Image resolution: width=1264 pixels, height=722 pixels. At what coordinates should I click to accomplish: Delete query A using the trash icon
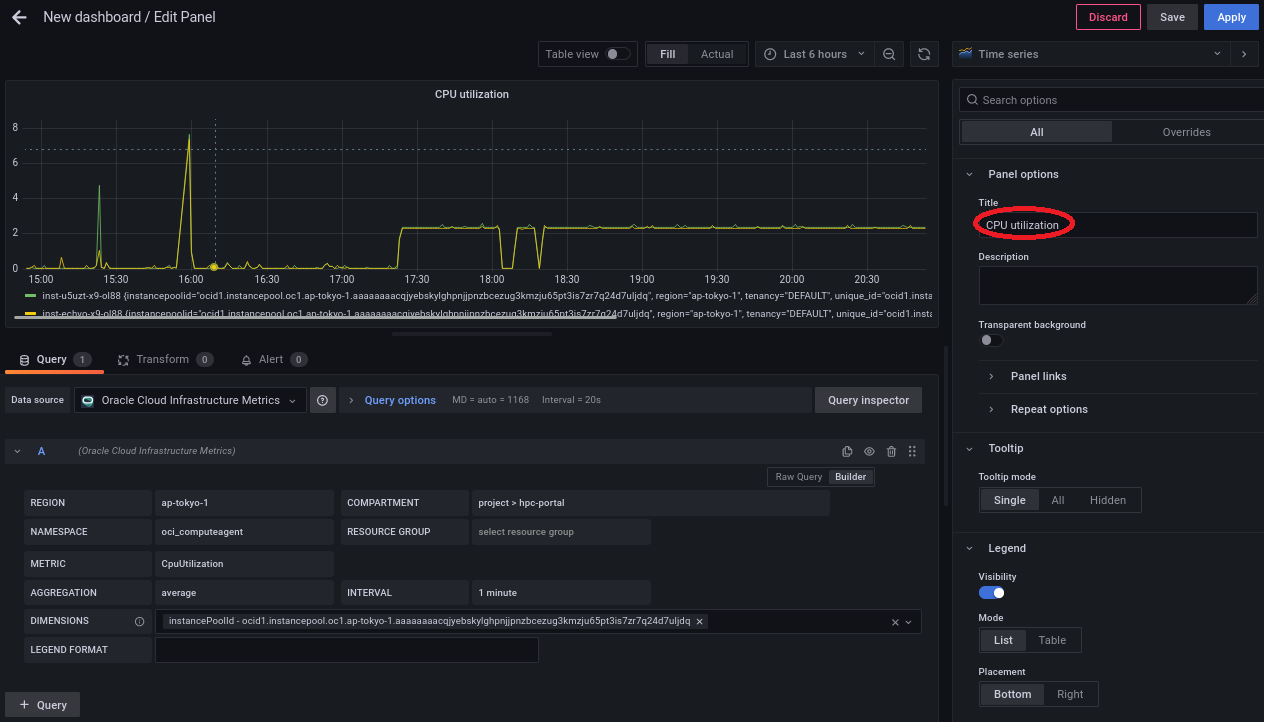(x=891, y=452)
